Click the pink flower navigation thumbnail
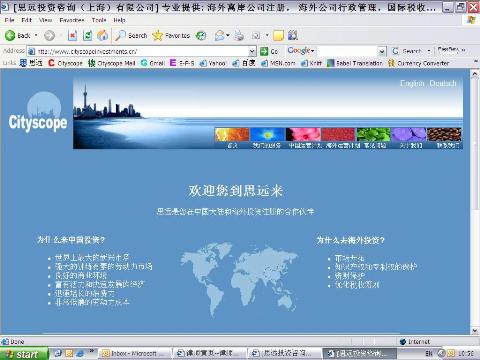 [303, 135]
